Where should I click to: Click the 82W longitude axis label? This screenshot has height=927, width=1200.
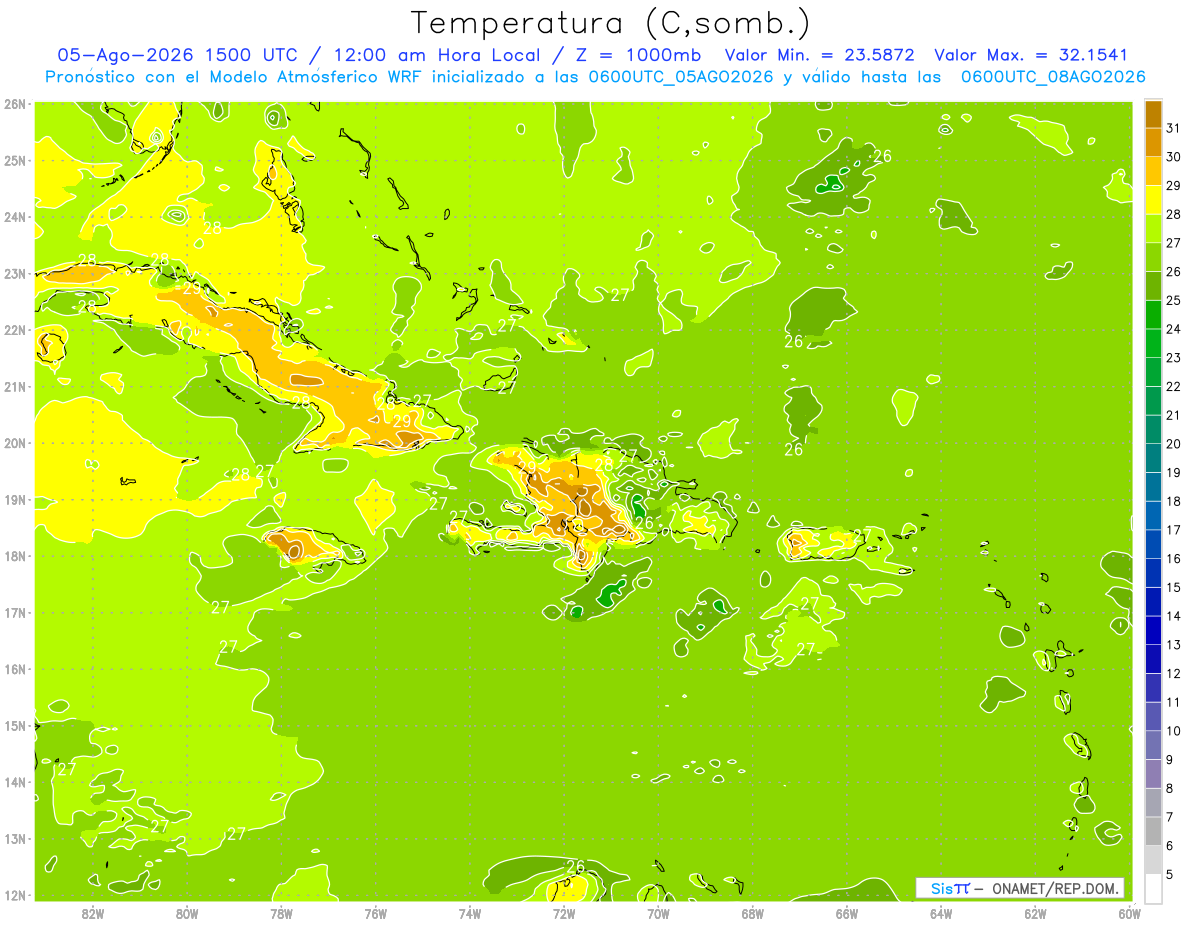[x=93, y=913]
